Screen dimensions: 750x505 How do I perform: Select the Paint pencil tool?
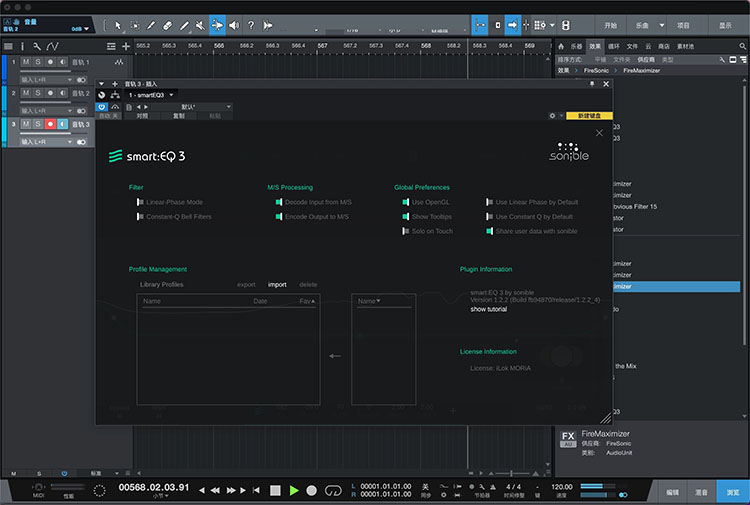(x=184, y=25)
